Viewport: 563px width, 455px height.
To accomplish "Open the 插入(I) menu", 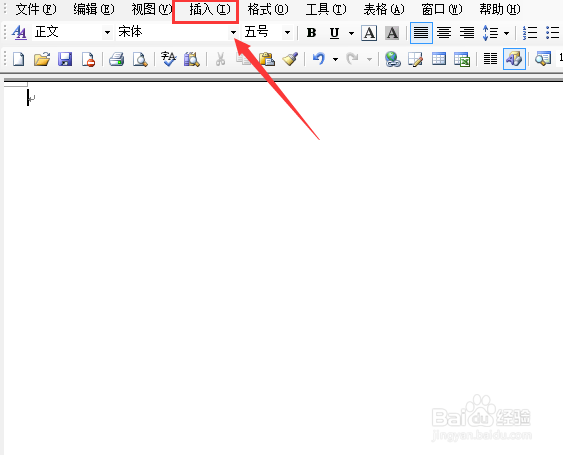I will coord(210,9).
